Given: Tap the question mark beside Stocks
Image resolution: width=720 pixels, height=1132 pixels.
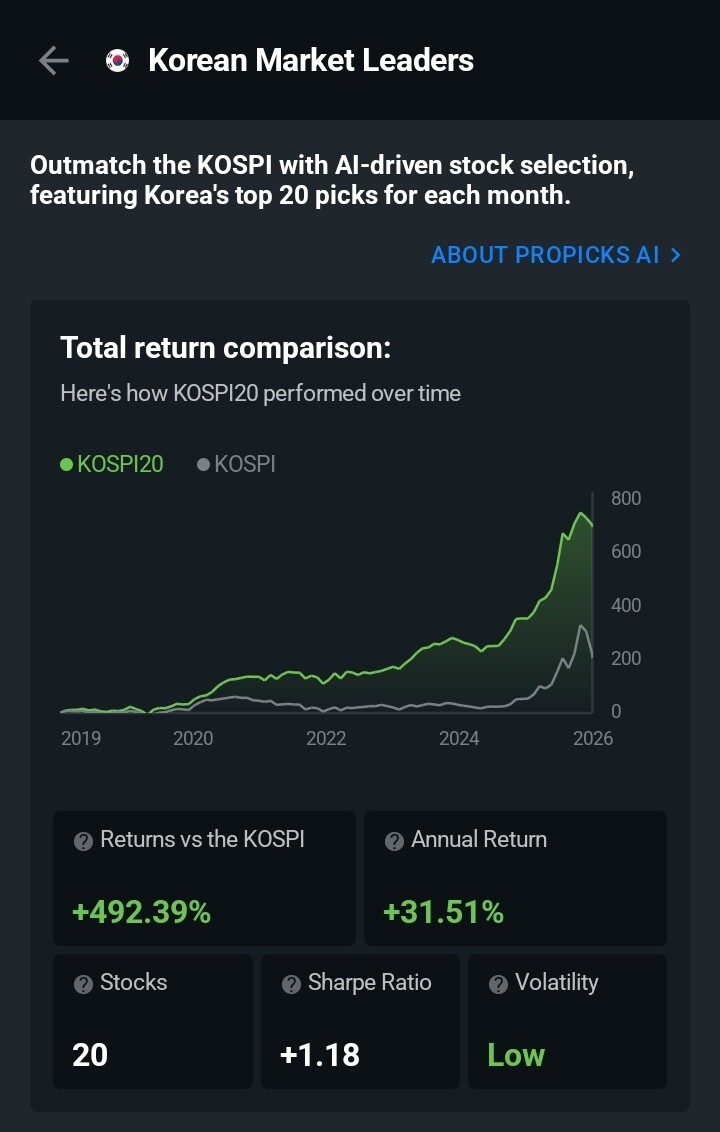Looking at the screenshot, I should coord(84,984).
